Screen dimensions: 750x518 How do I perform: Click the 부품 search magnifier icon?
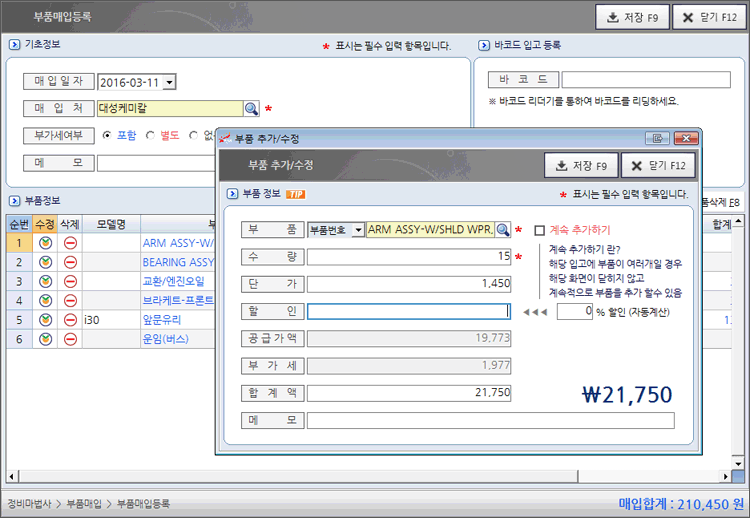(503, 230)
